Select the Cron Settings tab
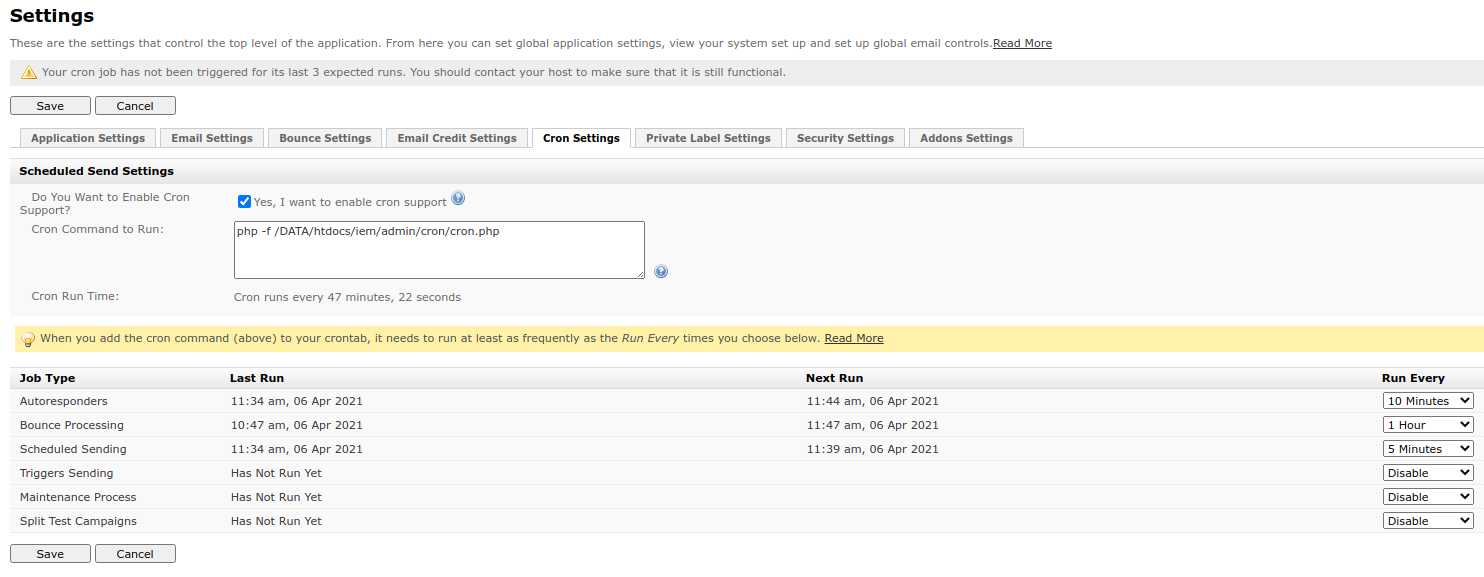 pyautogui.click(x=581, y=138)
